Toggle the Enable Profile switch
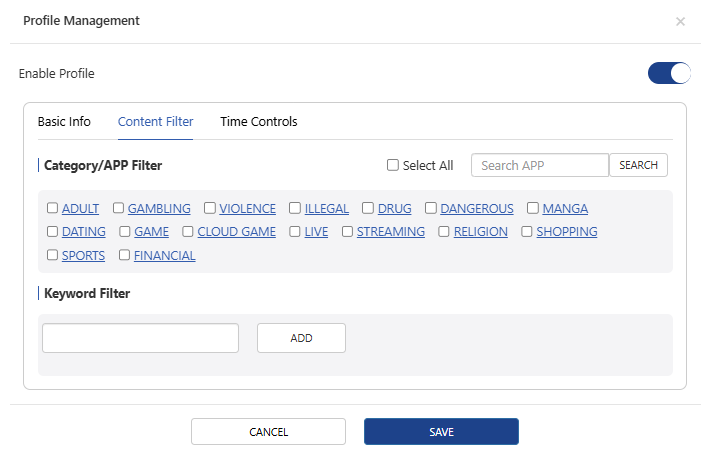The width and height of the screenshot is (711, 456). pos(669,73)
